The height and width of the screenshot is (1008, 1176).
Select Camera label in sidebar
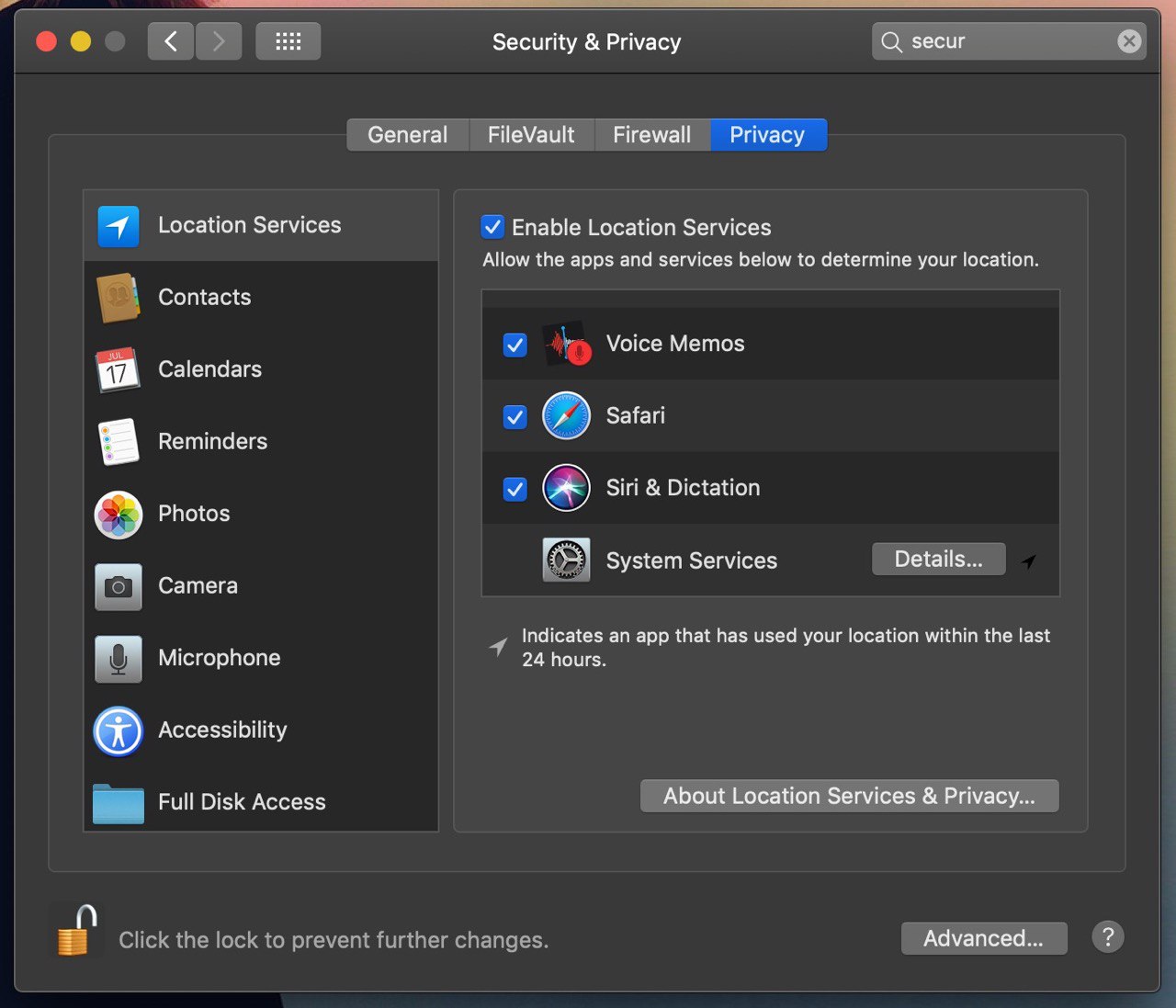pos(198,586)
